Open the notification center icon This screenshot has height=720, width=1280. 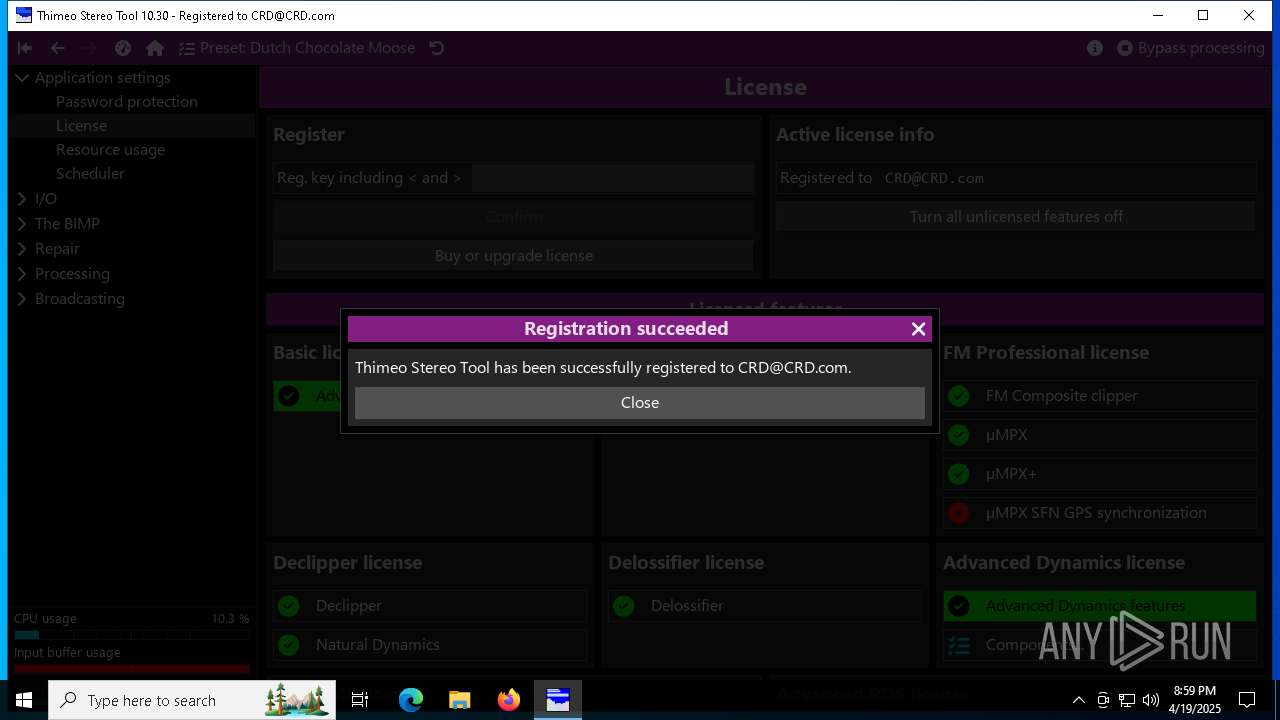coord(1247,700)
